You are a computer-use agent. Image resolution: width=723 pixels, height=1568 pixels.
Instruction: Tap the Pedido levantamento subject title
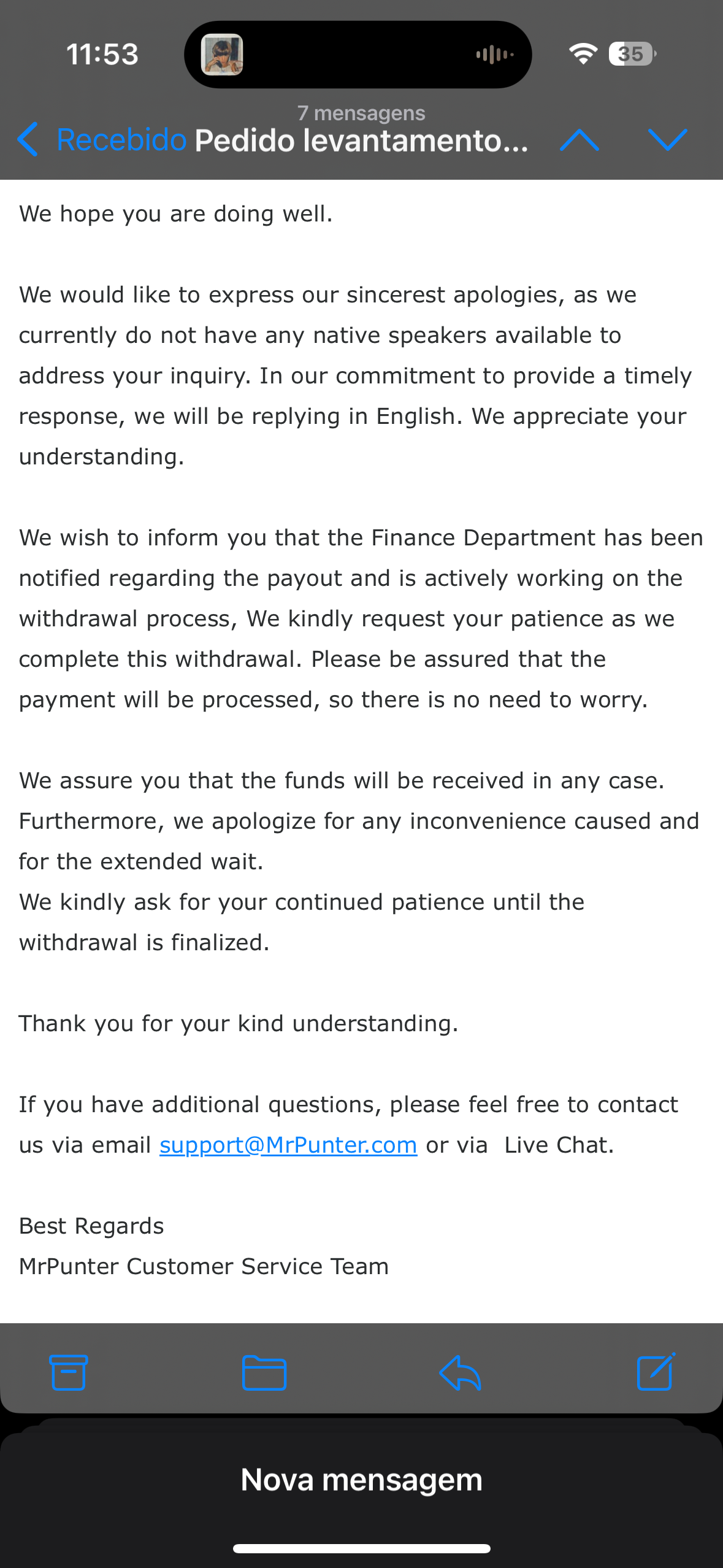click(x=361, y=140)
